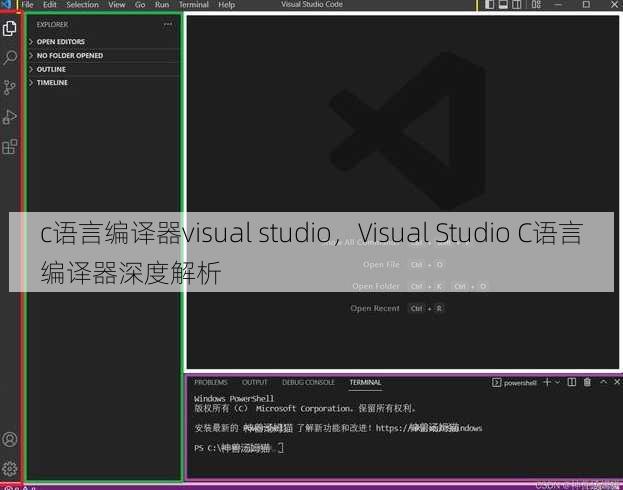Open the Source Control view
Viewport: 623px width, 490px height.
point(10,87)
